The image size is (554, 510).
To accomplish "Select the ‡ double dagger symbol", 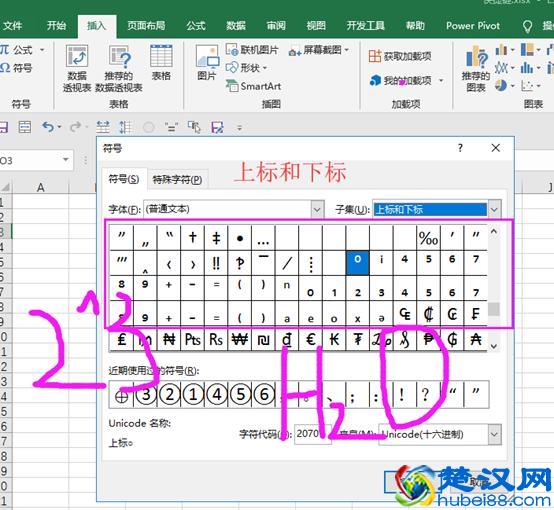I will point(216,238).
